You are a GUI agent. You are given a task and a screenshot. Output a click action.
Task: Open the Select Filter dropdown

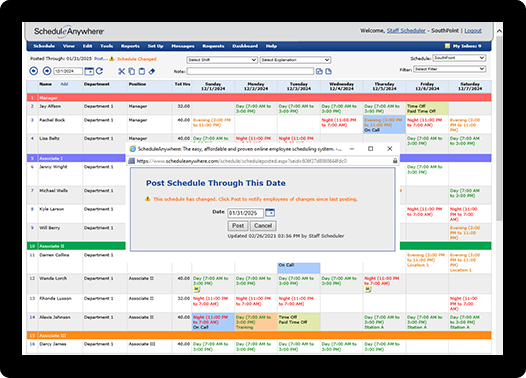click(x=450, y=69)
